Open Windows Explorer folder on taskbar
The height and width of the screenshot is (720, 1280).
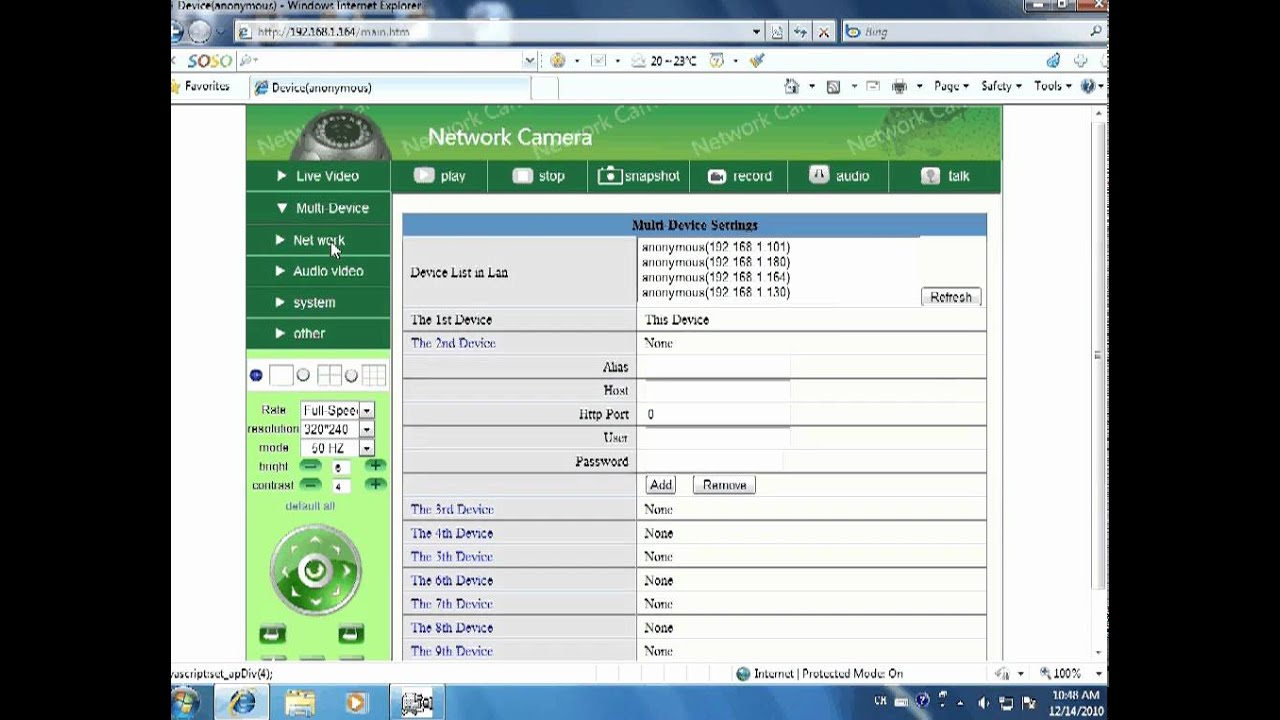pos(301,703)
